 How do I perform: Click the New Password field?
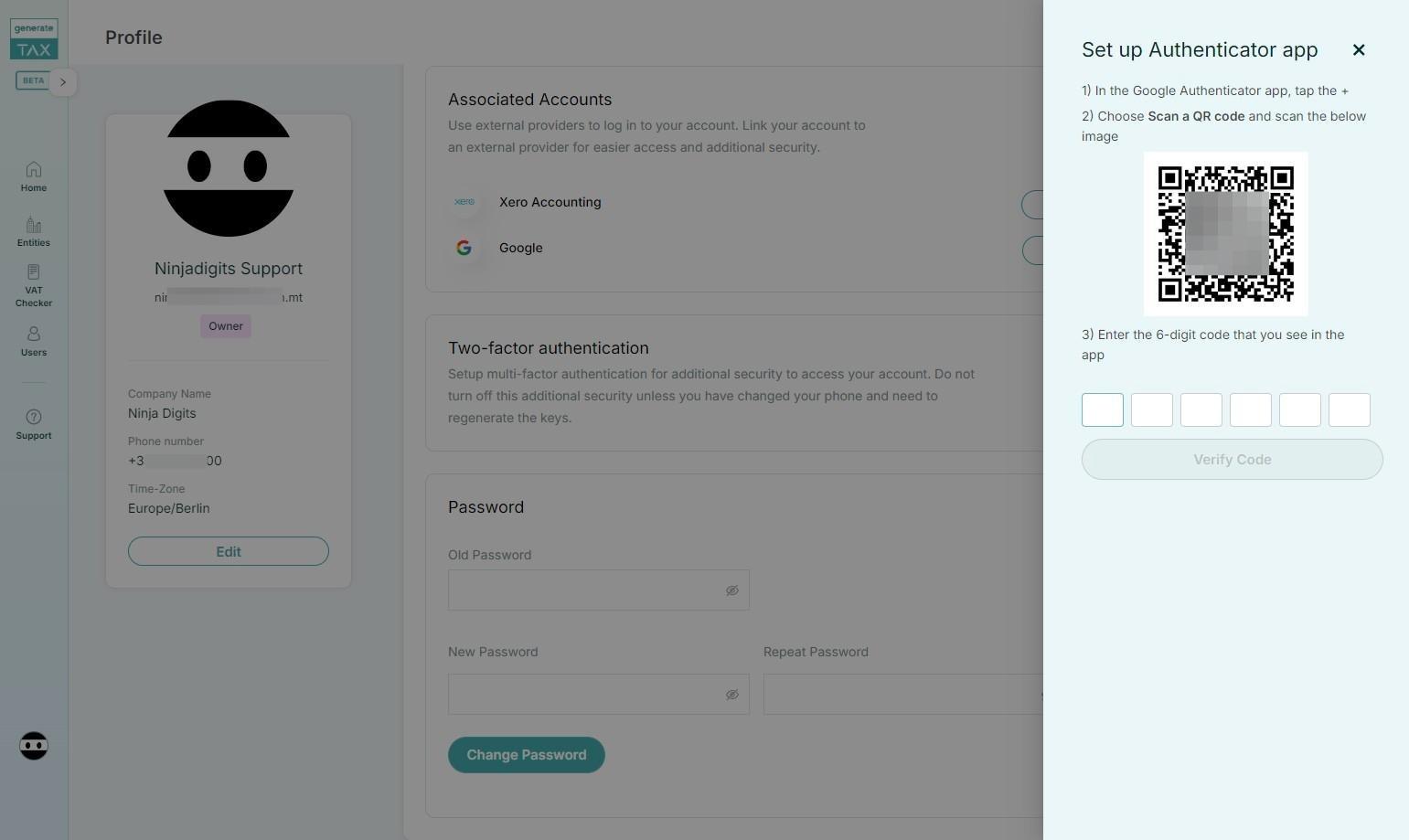pyautogui.click(x=599, y=695)
